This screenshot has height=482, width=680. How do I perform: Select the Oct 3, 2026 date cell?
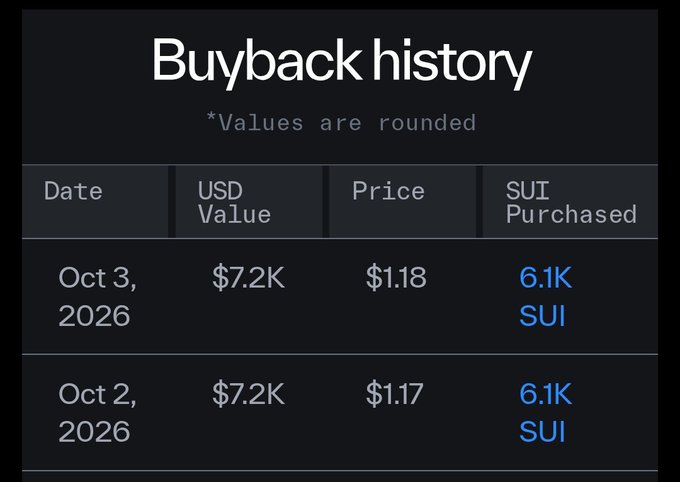click(x=97, y=296)
